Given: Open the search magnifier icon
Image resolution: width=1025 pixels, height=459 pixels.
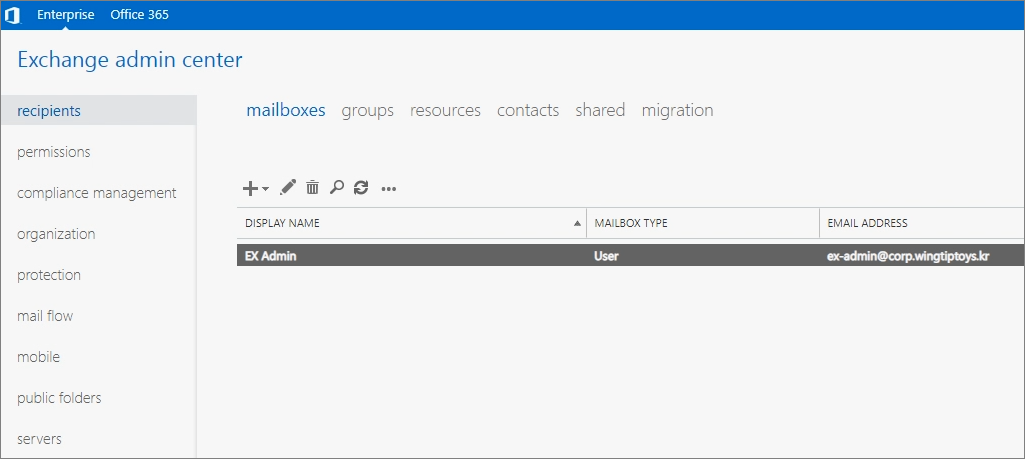Looking at the screenshot, I should (x=337, y=188).
